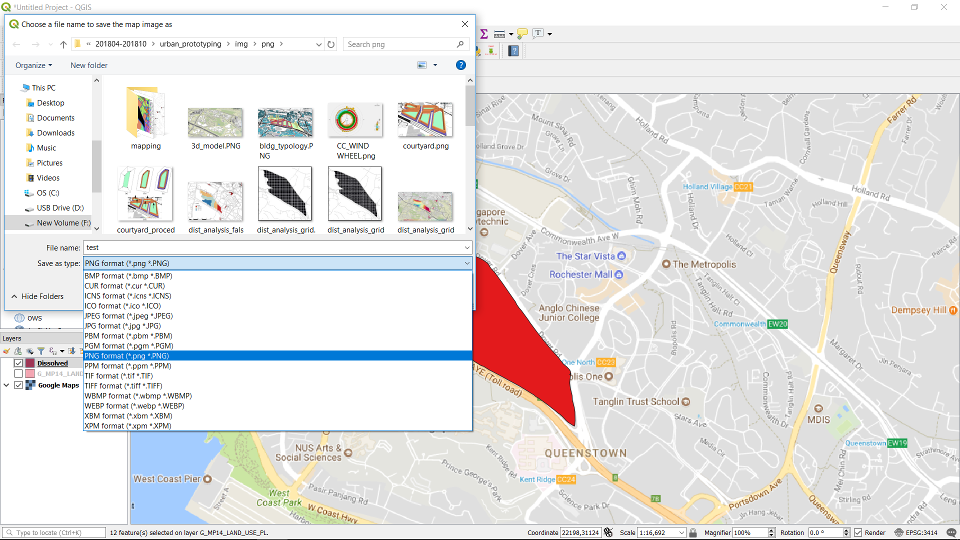Toggle the Render checkbox in status bar

[857, 533]
